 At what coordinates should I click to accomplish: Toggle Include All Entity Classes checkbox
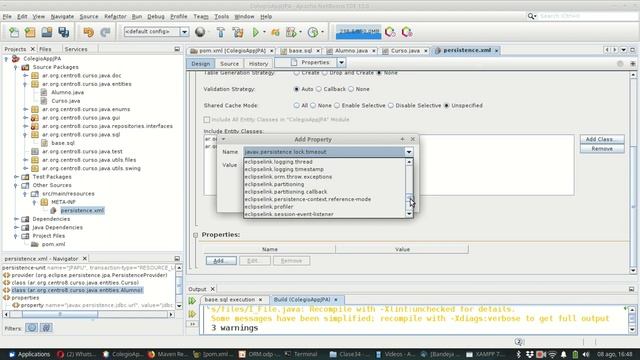click(207, 120)
